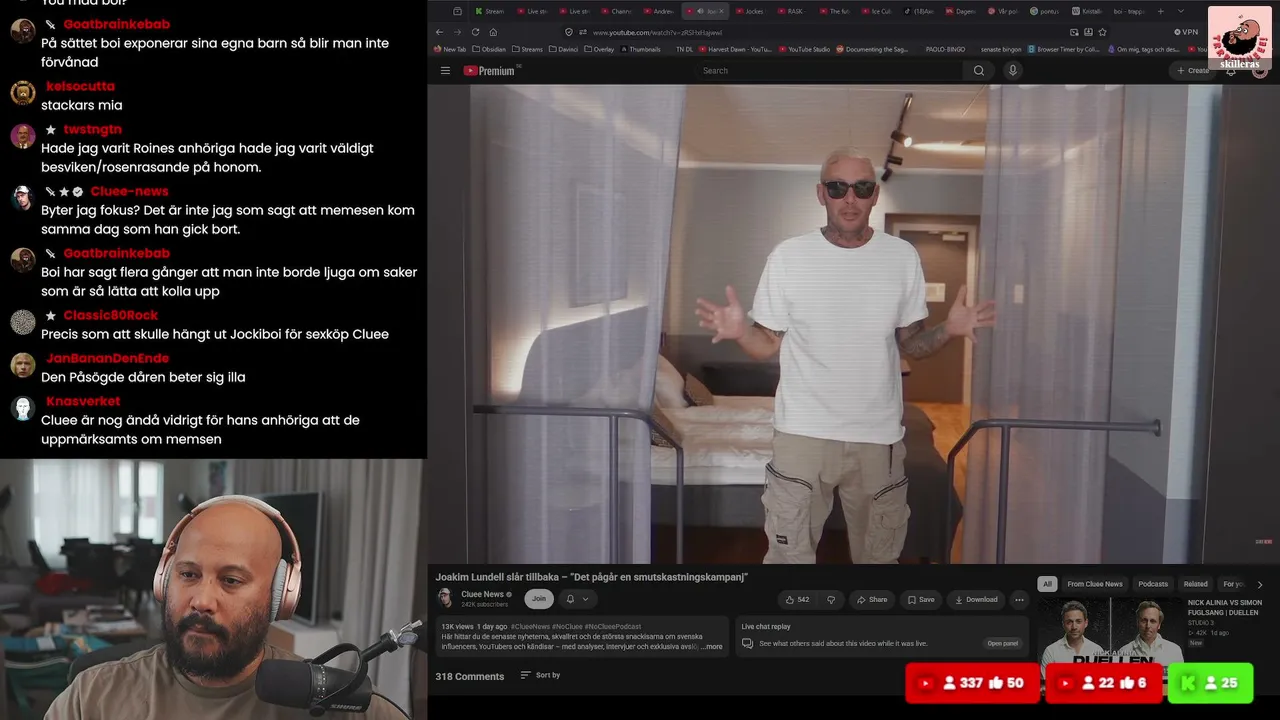Open the browser home page icon
Image resolution: width=1280 pixels, height=720 pixels.
pos(493,32)
